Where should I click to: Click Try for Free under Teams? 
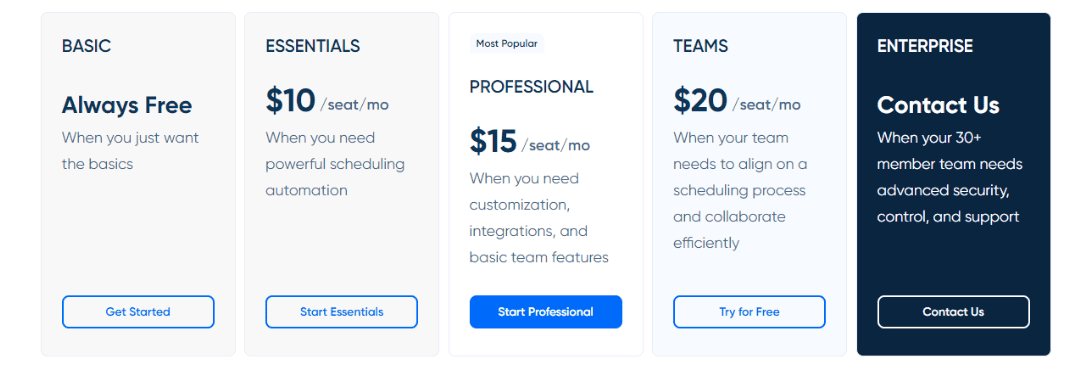click(749, 312)
